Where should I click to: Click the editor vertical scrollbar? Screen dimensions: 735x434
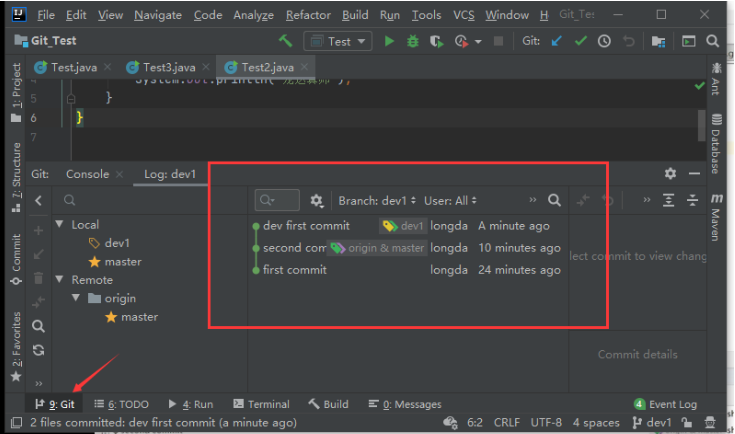701,125
